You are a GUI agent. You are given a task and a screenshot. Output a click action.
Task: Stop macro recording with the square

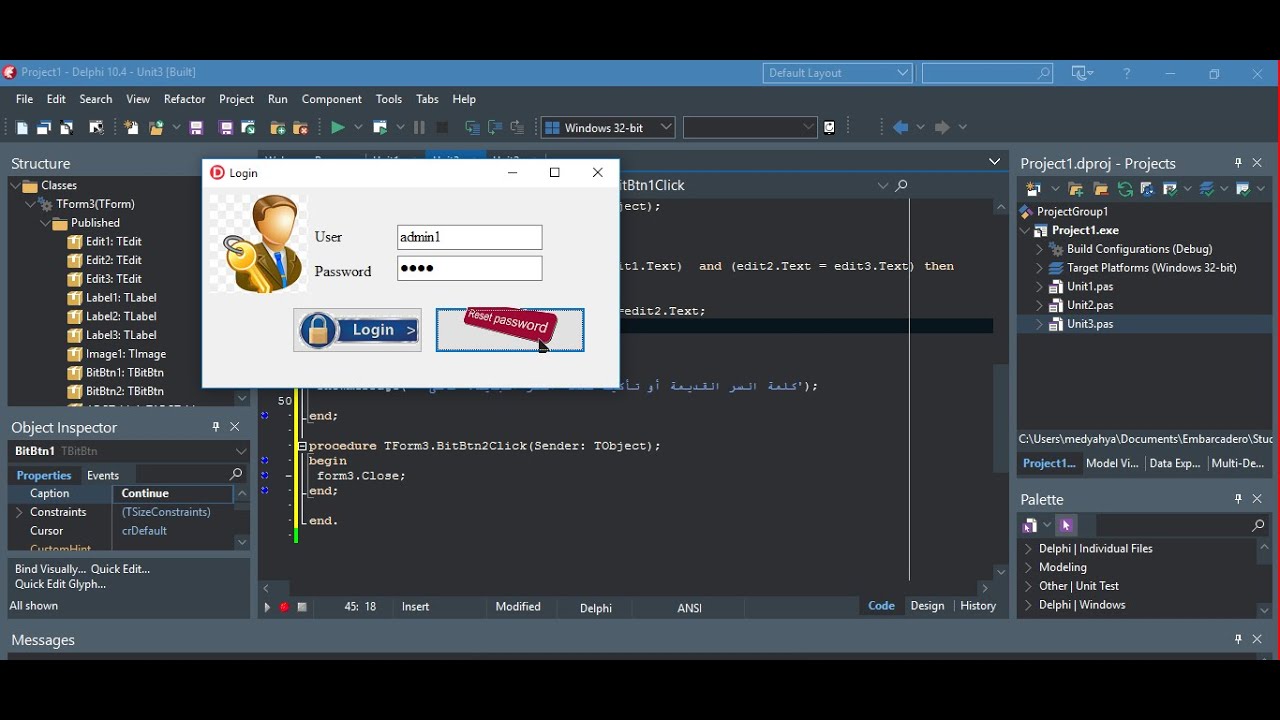point(303,608)
